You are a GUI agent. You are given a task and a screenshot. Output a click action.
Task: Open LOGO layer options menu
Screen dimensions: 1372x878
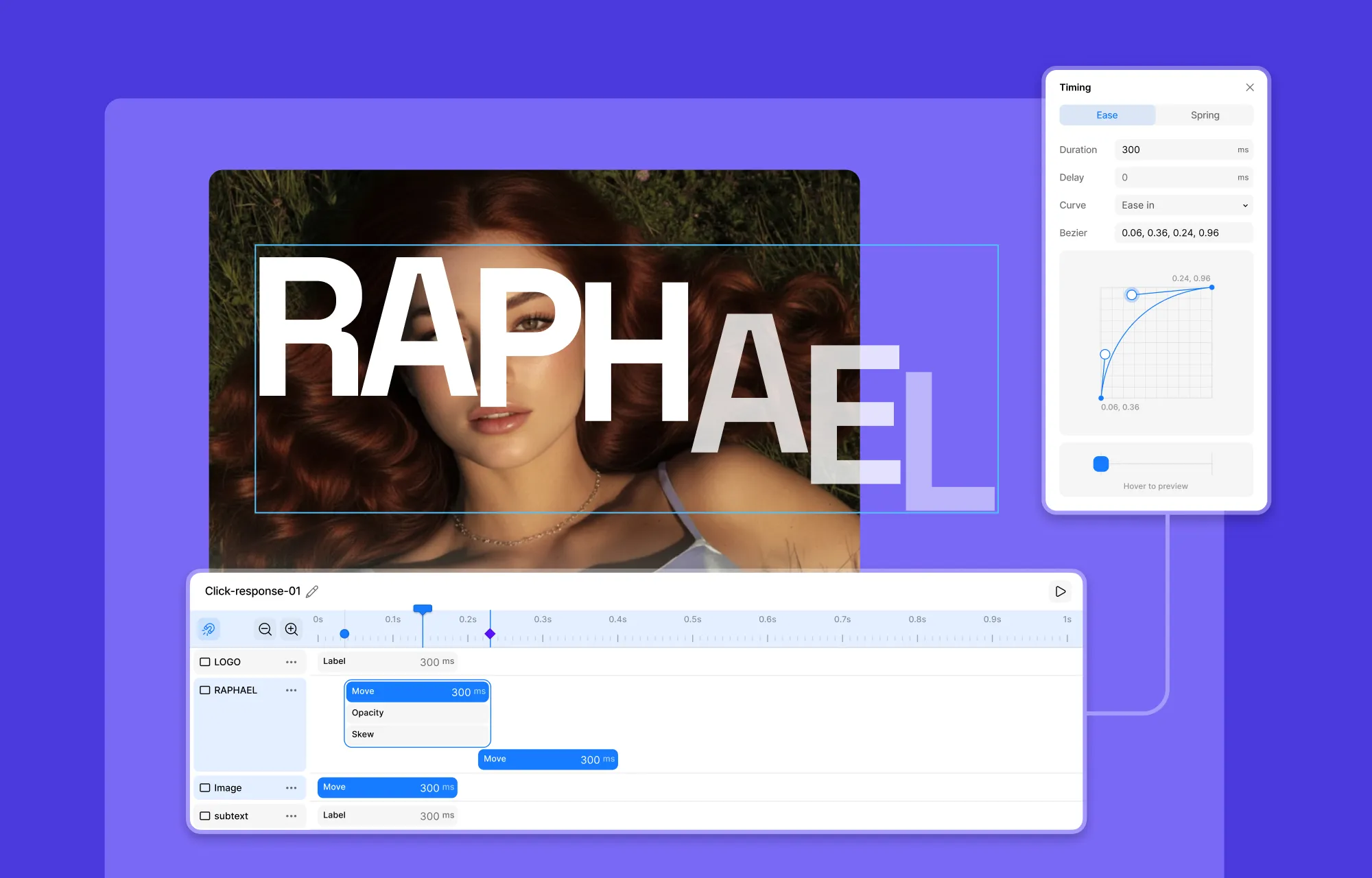(291, 662)
